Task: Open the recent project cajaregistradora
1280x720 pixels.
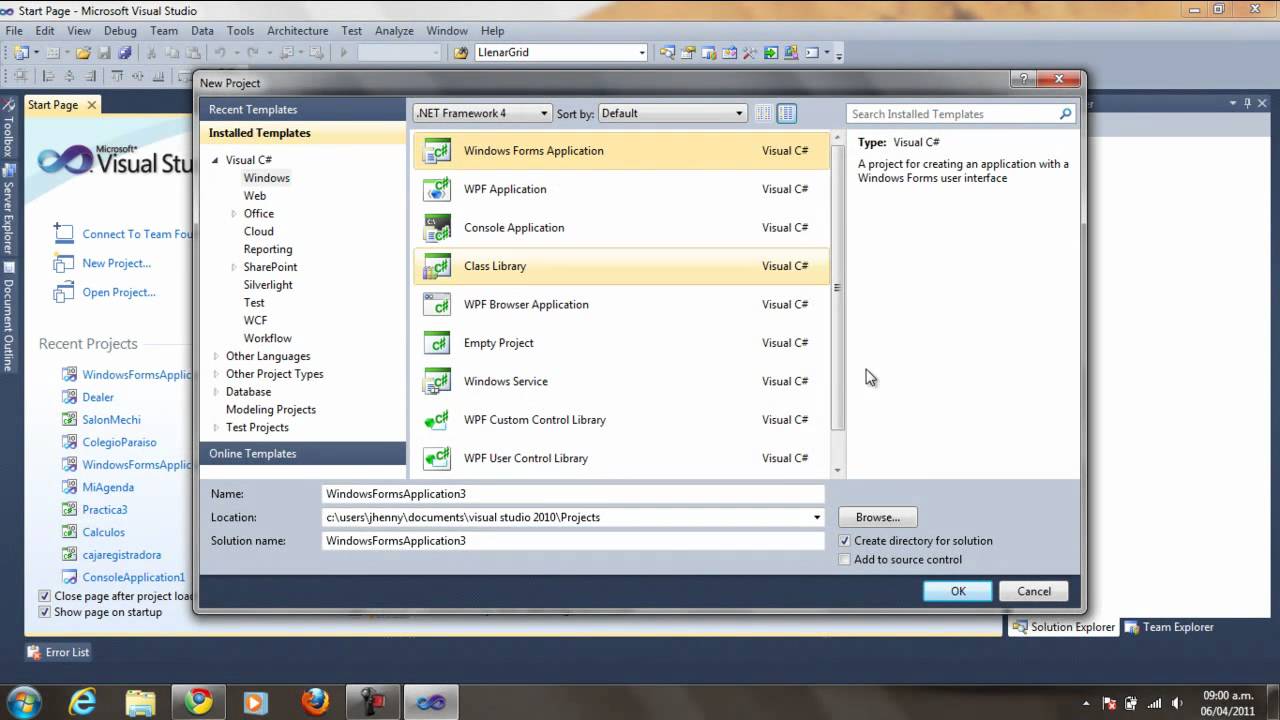Action: click(x=122, y=555)
